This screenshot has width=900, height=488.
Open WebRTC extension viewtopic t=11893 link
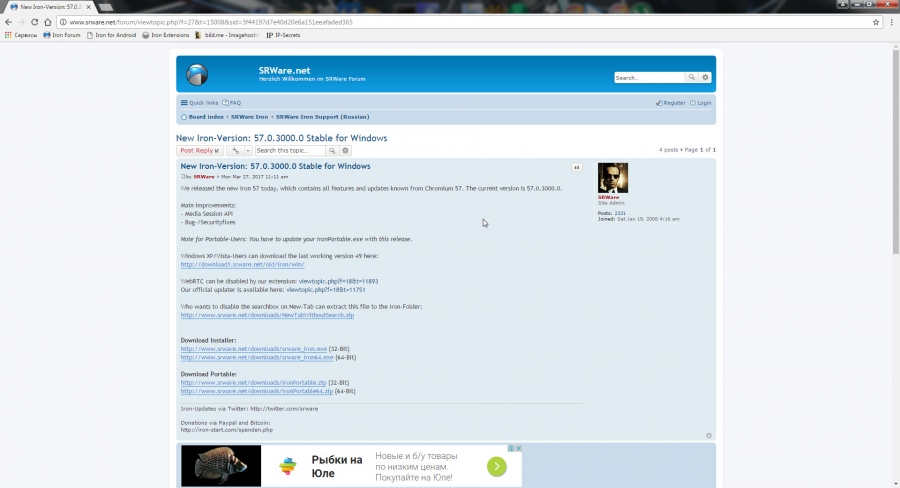click(x=338, y=281)
